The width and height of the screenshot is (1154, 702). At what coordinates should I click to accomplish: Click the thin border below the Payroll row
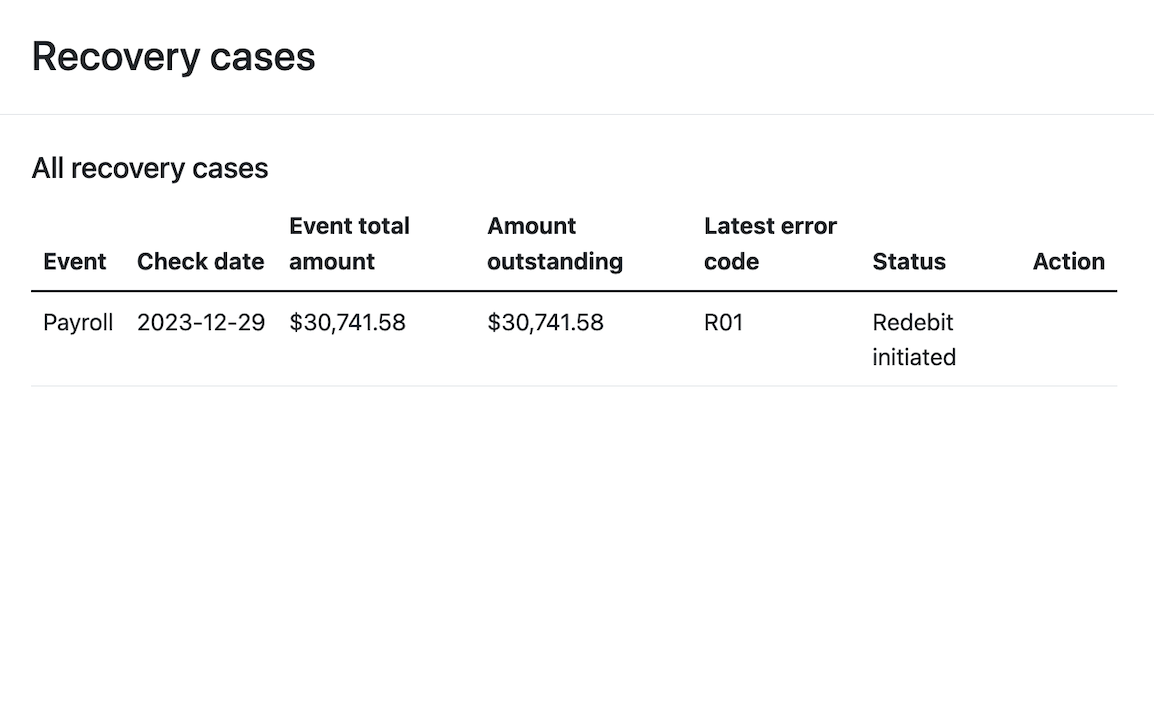pyautogui.click(x=574, y=386)
